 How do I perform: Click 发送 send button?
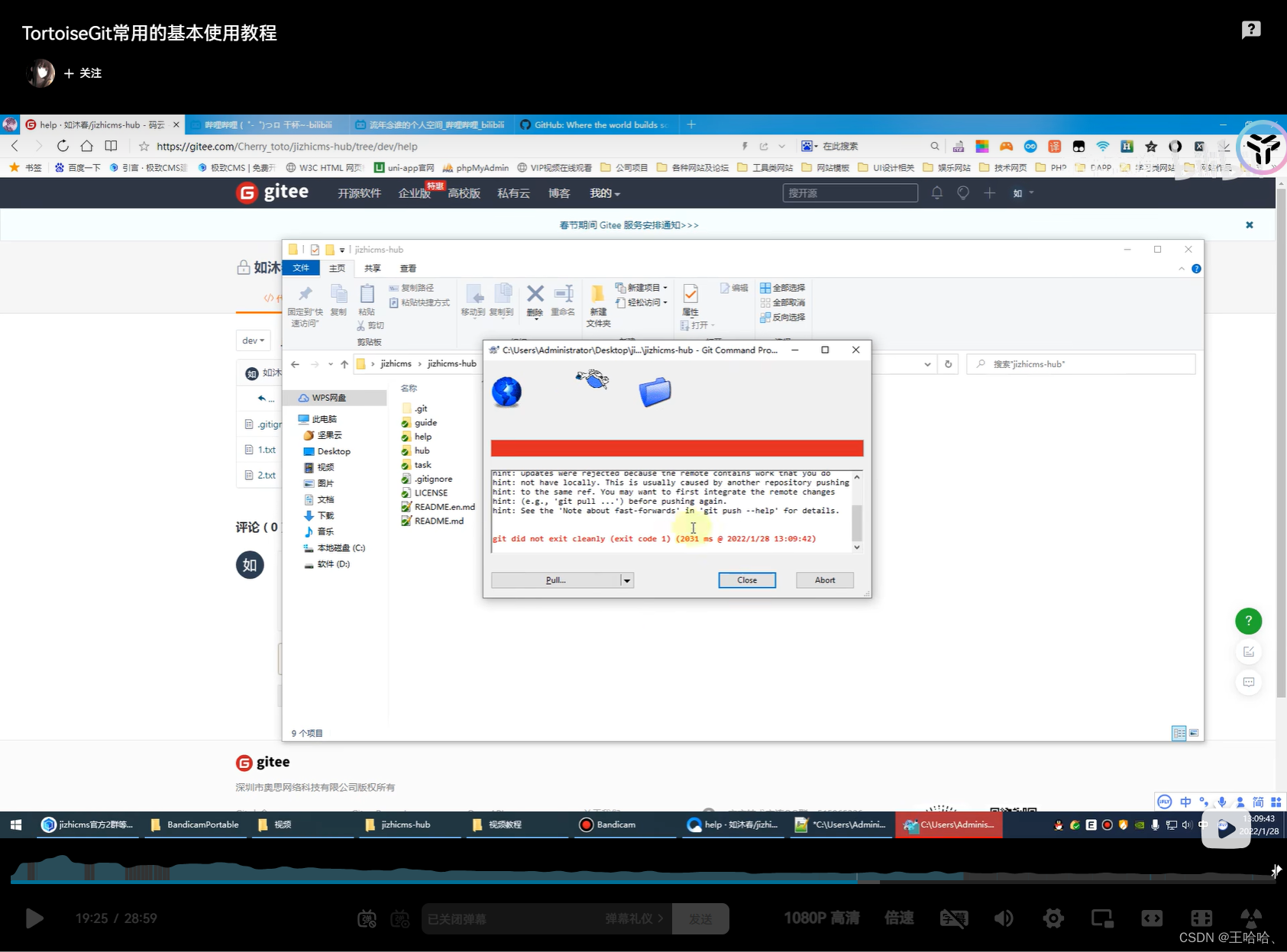(700, 919)
